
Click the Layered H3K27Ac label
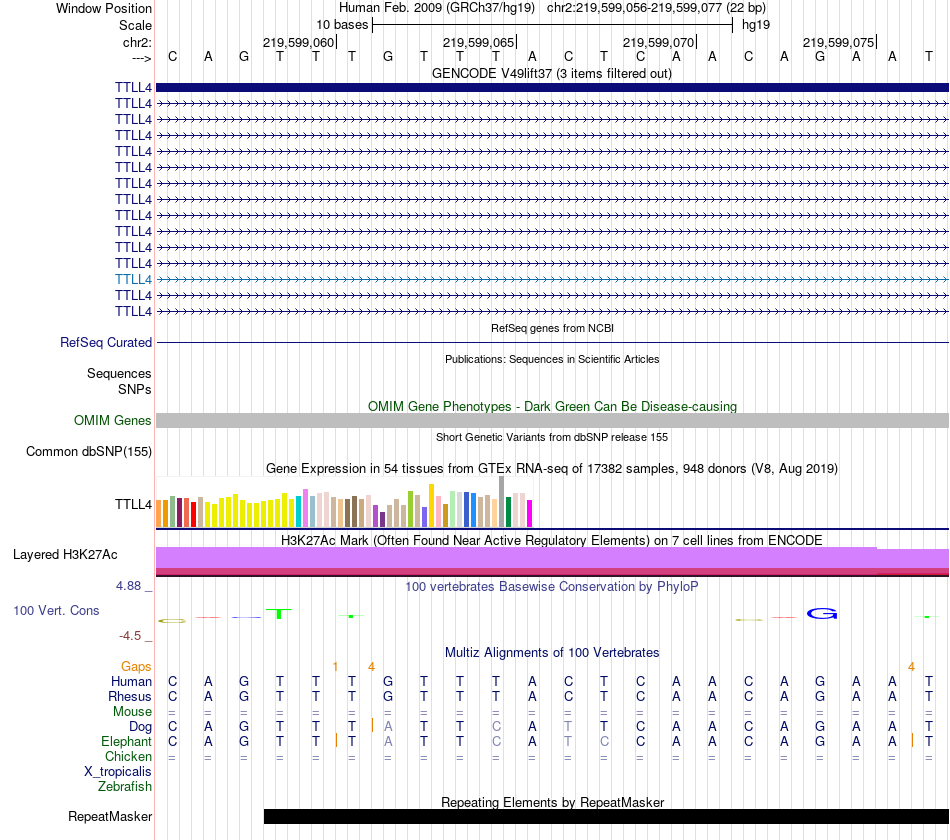point(65,555)
